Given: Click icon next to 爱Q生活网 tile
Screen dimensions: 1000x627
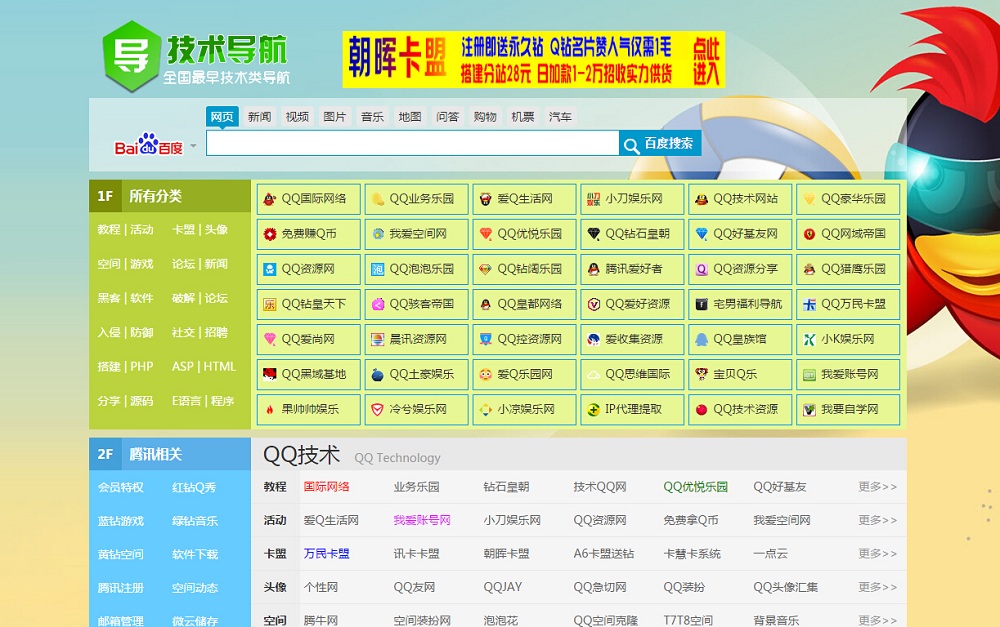Looking at the screenshot, I should (485, 199).
